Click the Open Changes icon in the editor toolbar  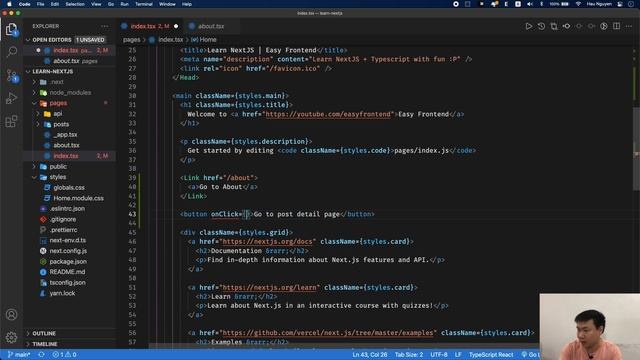pos(554,26)
